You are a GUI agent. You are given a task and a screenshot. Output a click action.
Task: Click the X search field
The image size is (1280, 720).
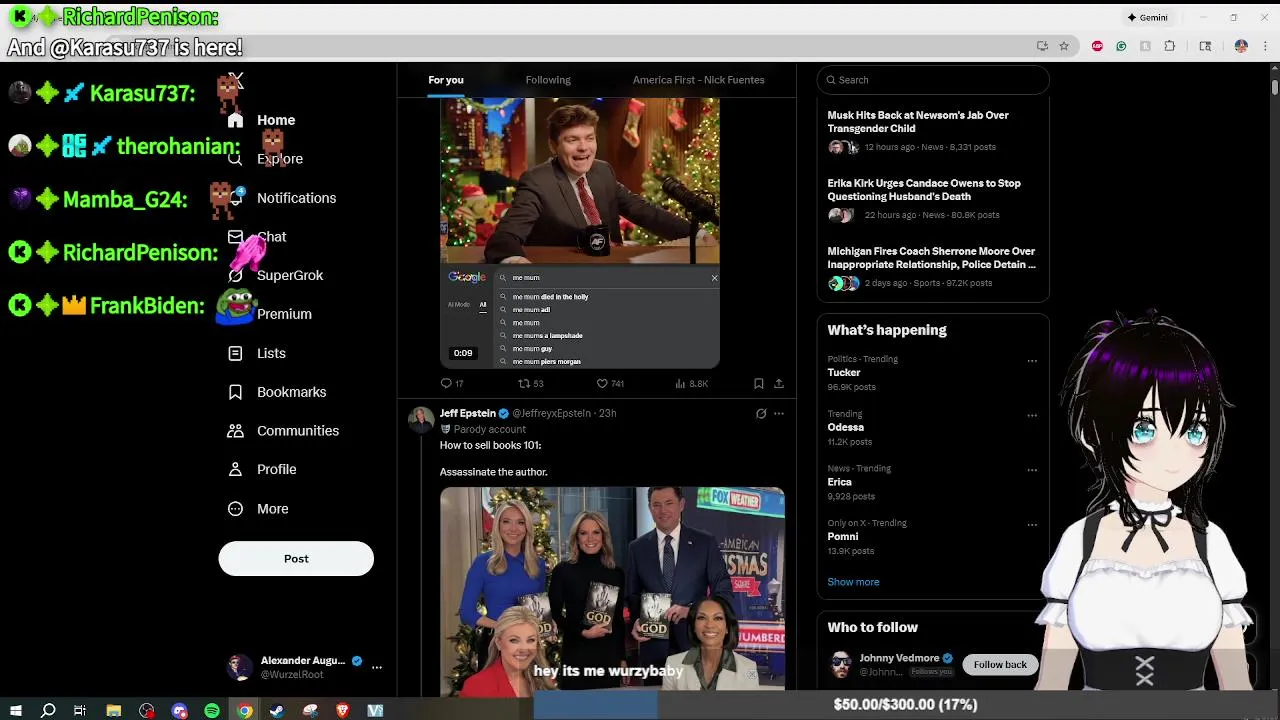click(x=932, y=80)
